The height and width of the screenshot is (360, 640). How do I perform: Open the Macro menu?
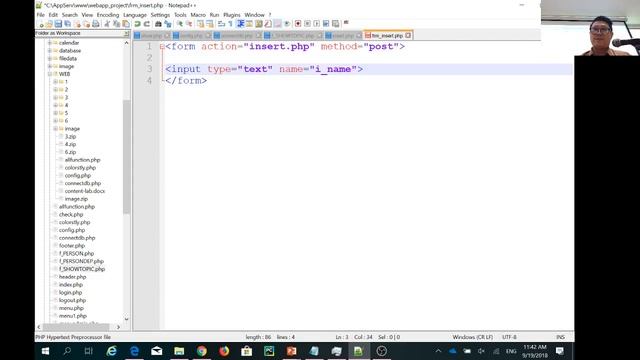pyautogui.click(x=198, y=15)
